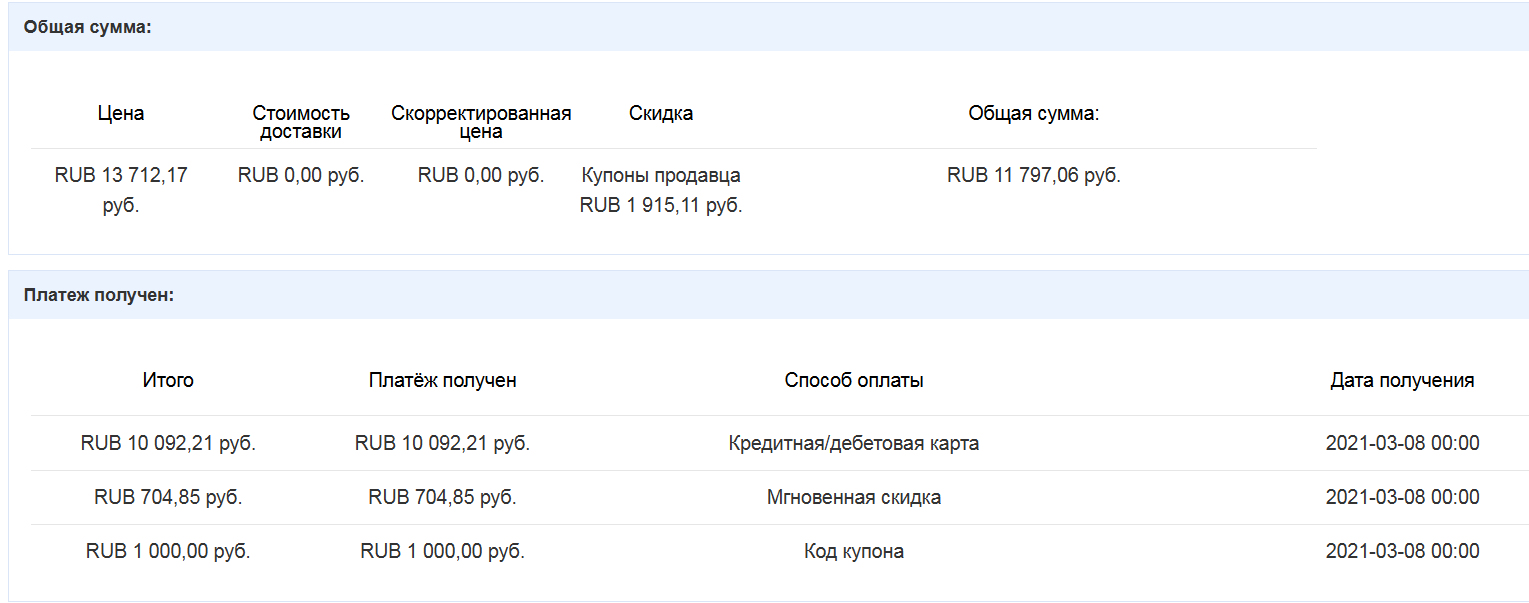Viewport: 1529px width, 603px height.
Task: Select the 'Стоимость доставки' column header
Action: click(301, 122)
